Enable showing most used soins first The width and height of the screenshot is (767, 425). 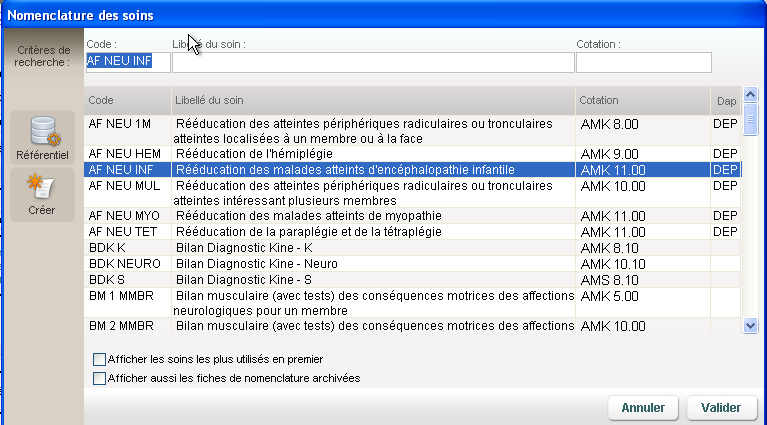tap(99, 359)
